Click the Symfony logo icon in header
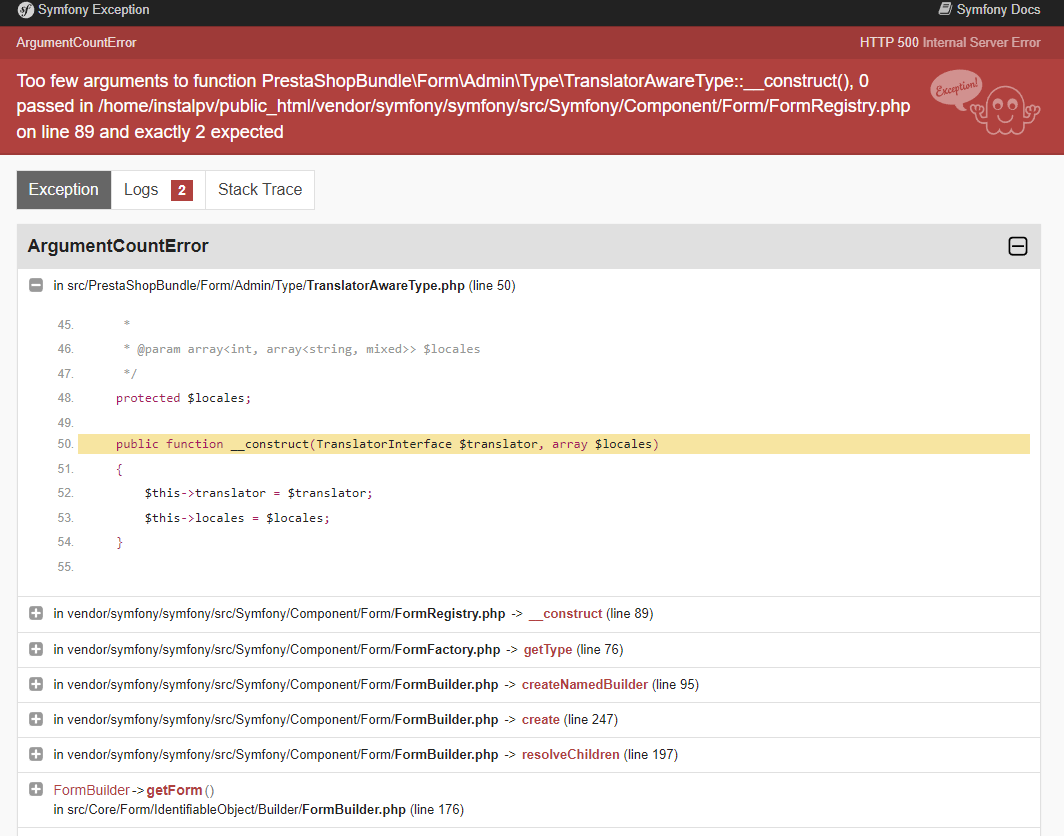Viewport: 1064px width, 836px height. click(25, 10)
